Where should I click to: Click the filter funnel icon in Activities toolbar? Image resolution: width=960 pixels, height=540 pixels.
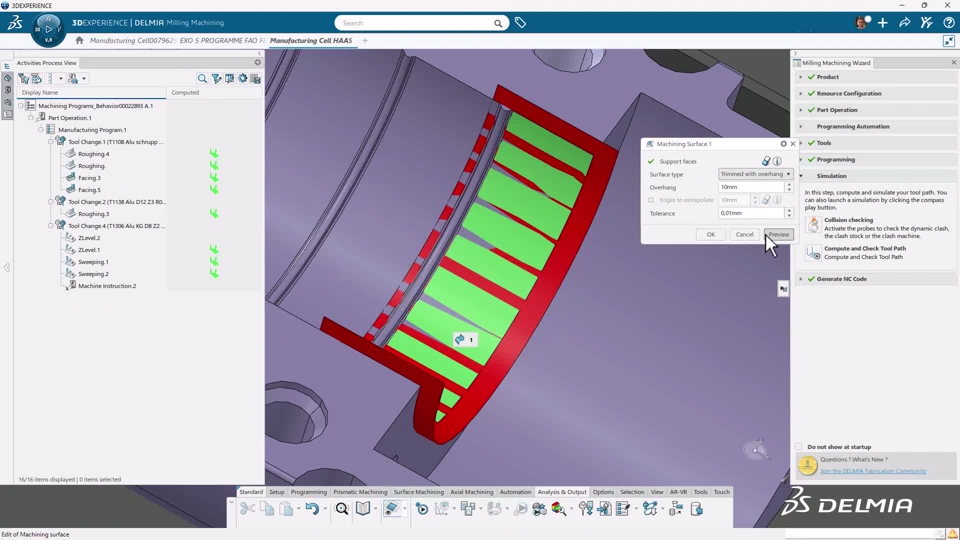pyautogui.click(x=216, y=78)
